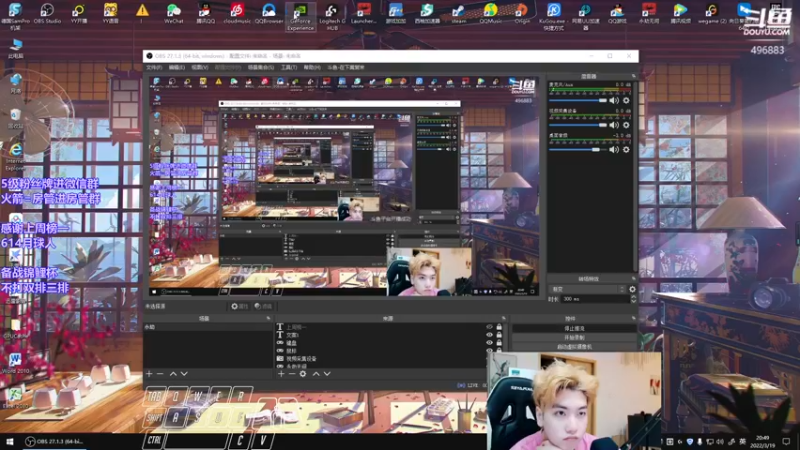Open the wegame desktop icon

[711, 13]
